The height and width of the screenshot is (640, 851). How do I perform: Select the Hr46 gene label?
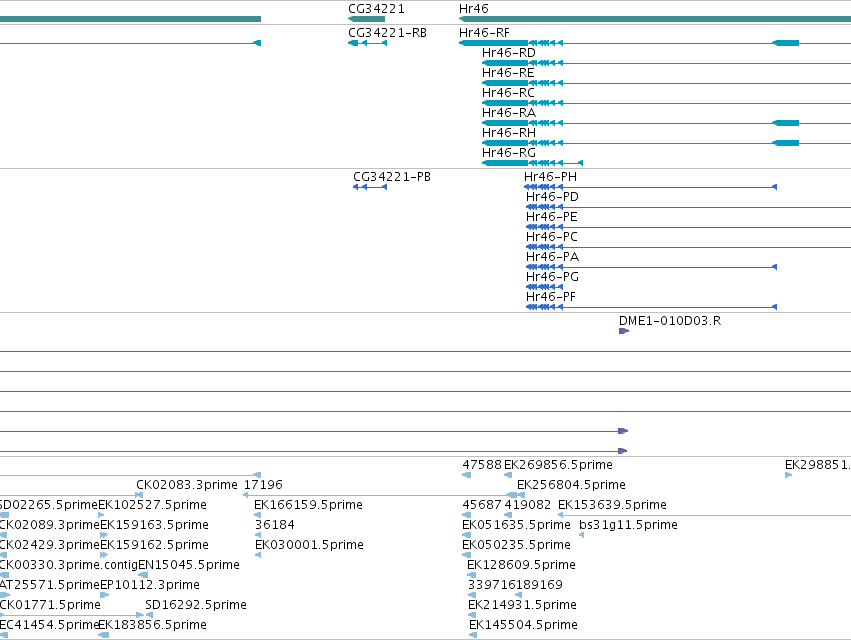(x=473, y=9)
